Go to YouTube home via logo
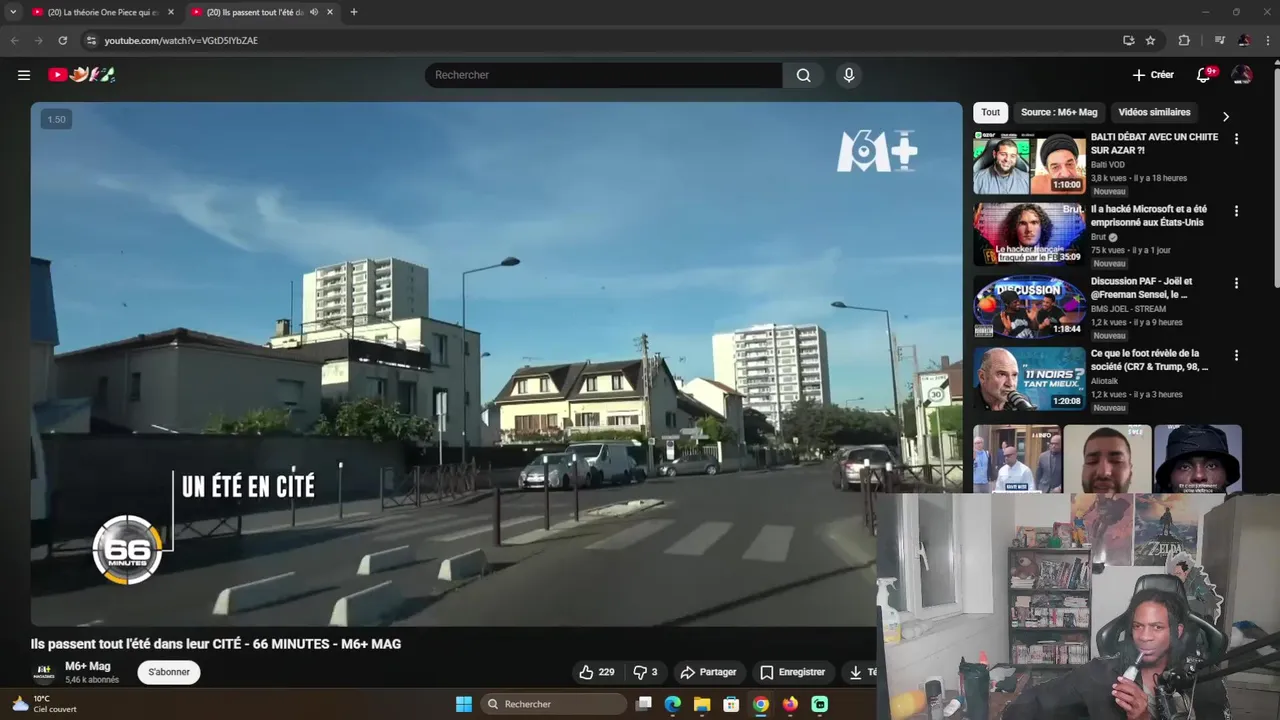 point(81,75)
